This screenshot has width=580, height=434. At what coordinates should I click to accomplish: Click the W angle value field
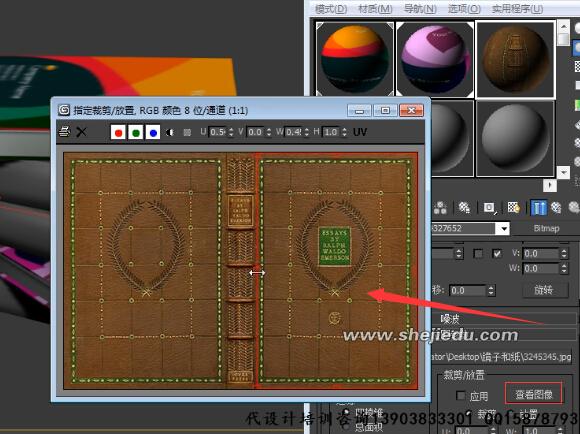coord(540,268)
